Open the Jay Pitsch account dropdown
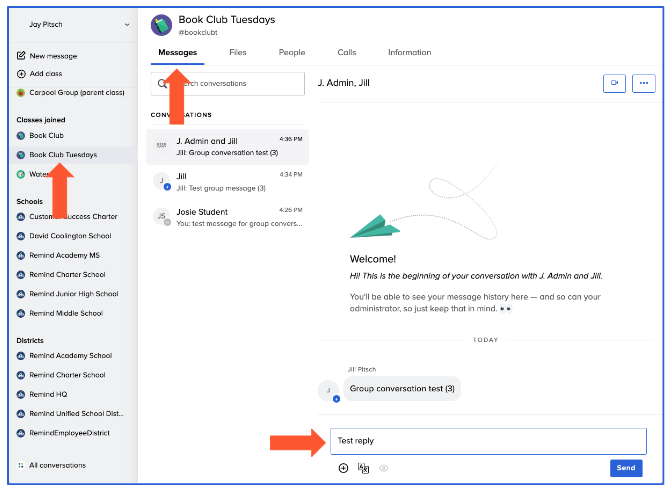This screenshot has height=491, width=669. click(126, 23)
